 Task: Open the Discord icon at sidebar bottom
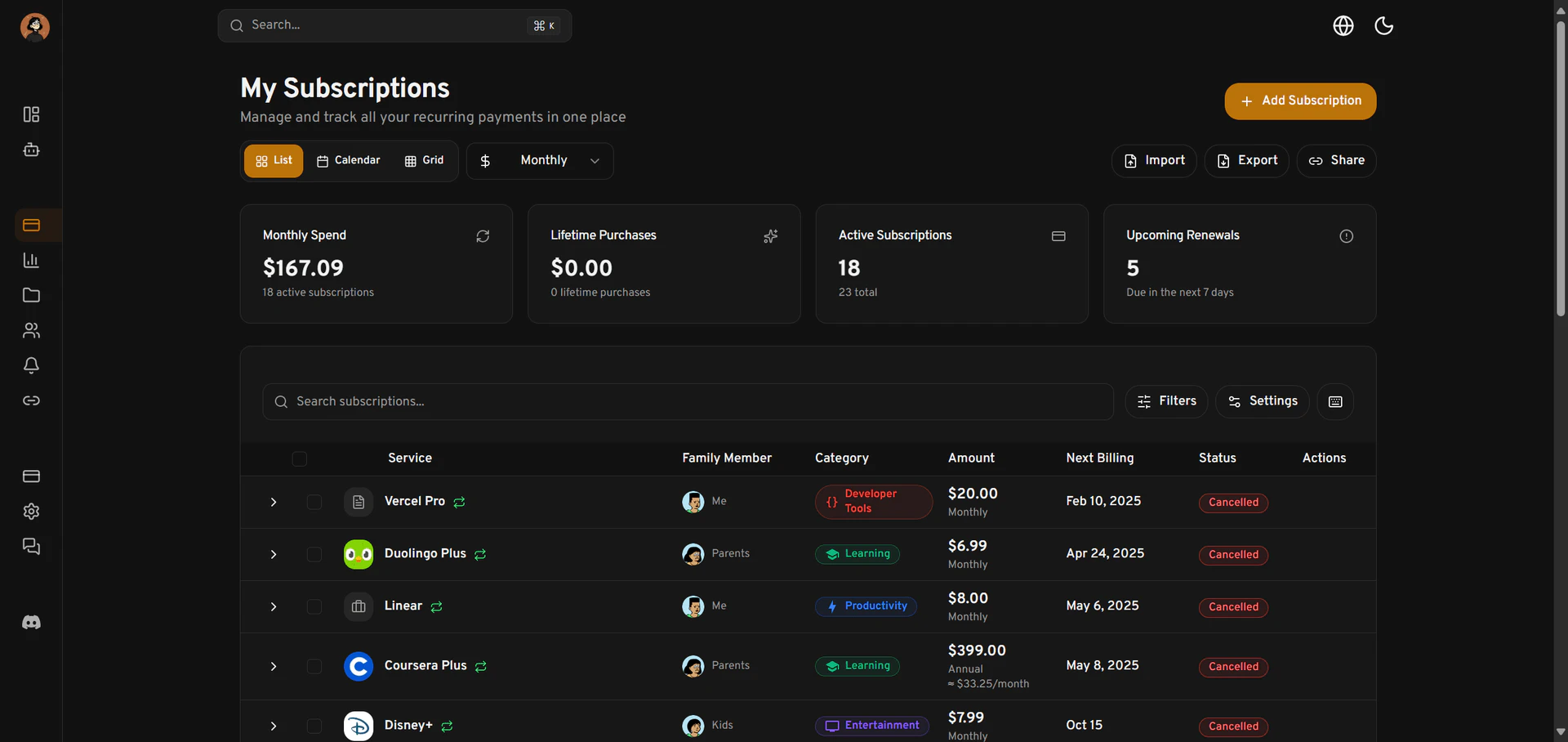(31, 622)
